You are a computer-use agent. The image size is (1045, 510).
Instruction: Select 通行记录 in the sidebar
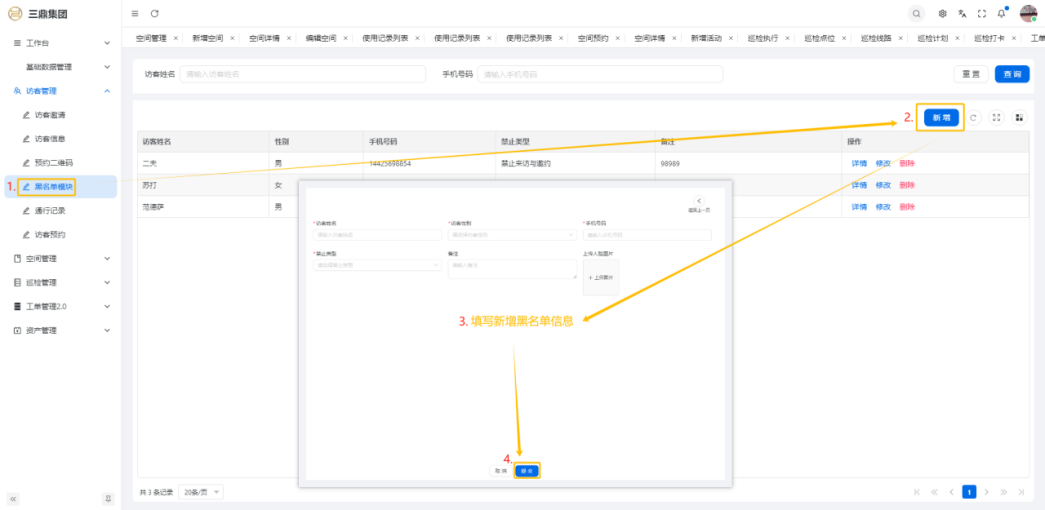point(49,211)
